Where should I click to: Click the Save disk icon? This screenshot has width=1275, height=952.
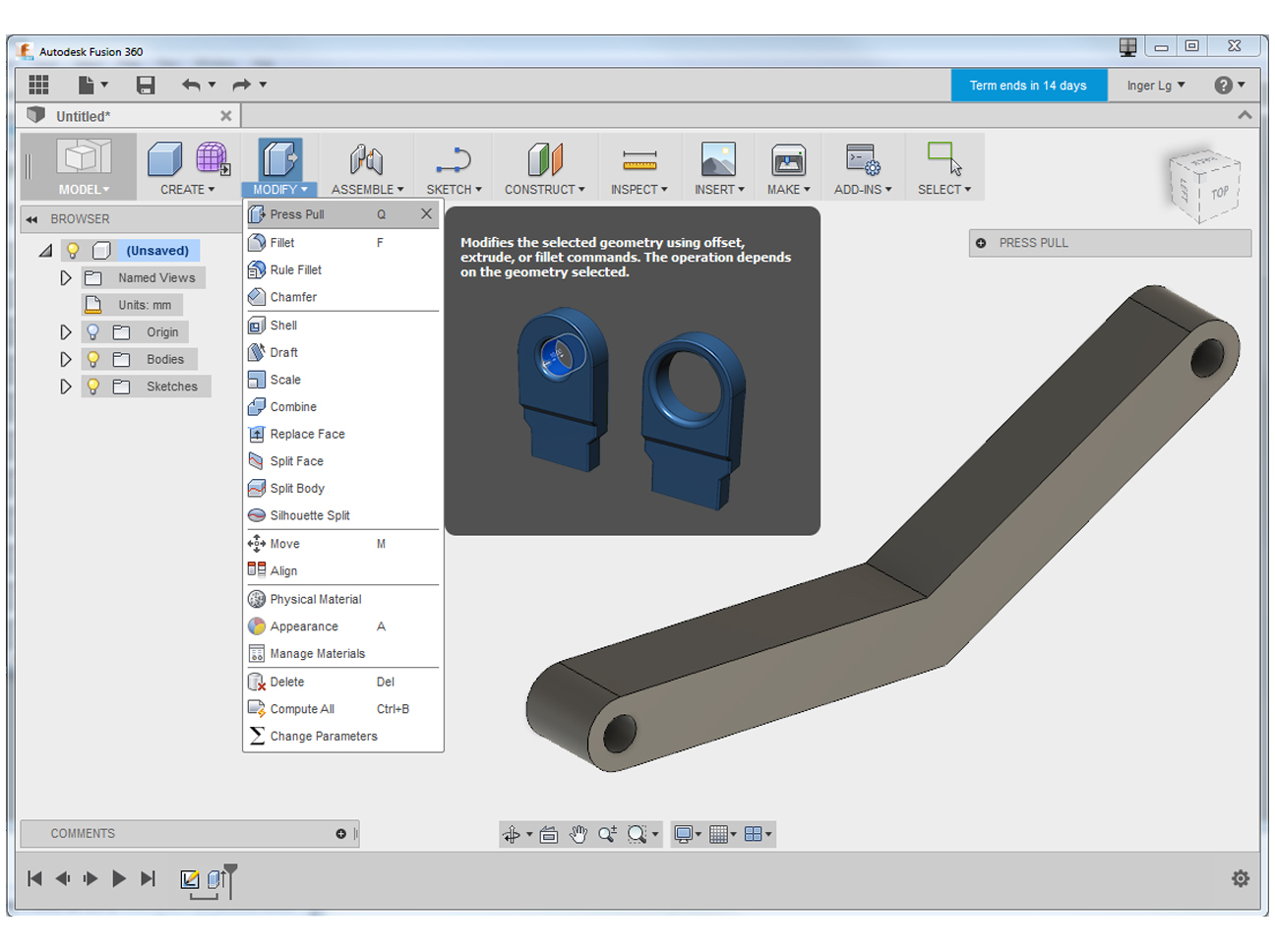coord(146,85)
